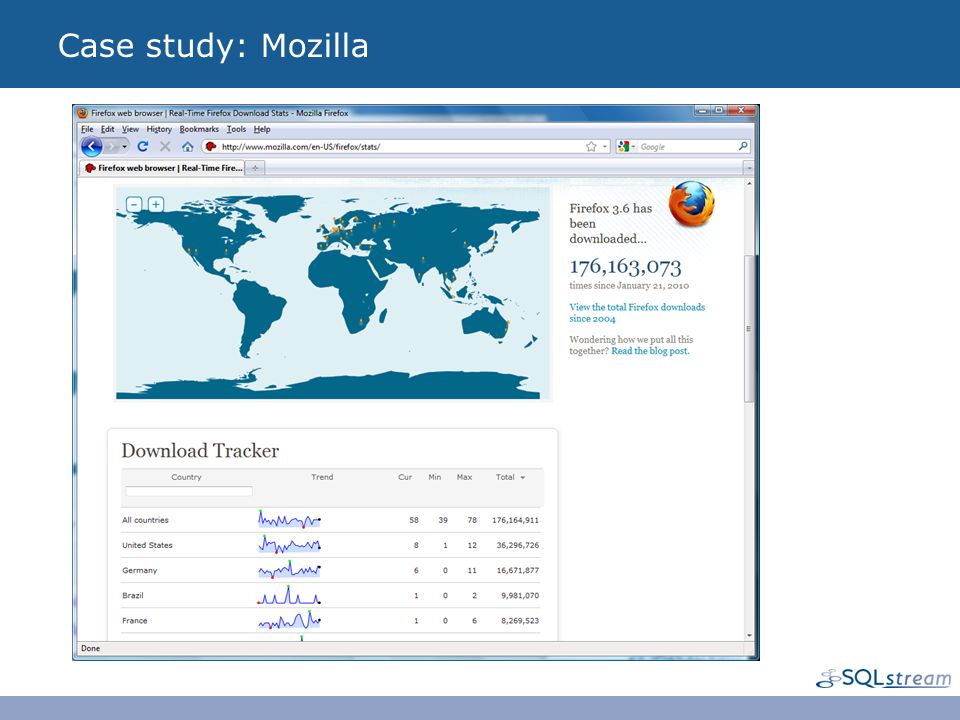
Task: Click the scrollbar up arrow
Action: click(x=749, y=184)
